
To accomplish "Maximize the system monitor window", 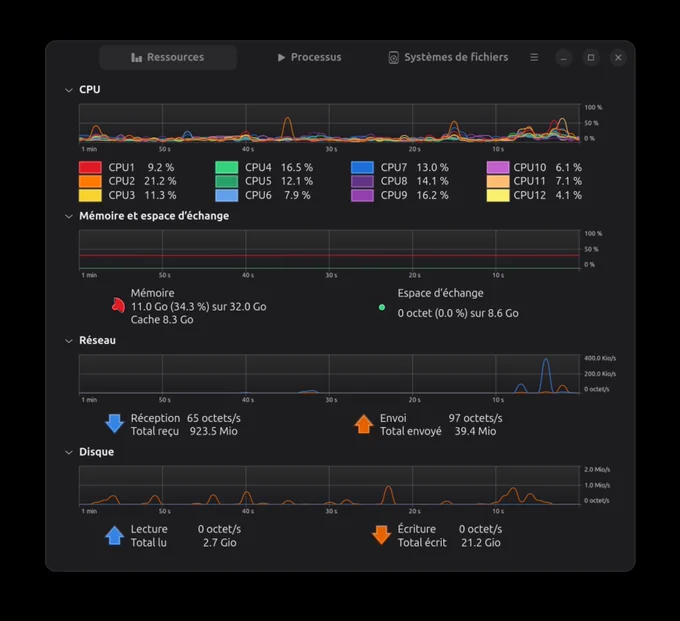I will [x=591, y=58].
